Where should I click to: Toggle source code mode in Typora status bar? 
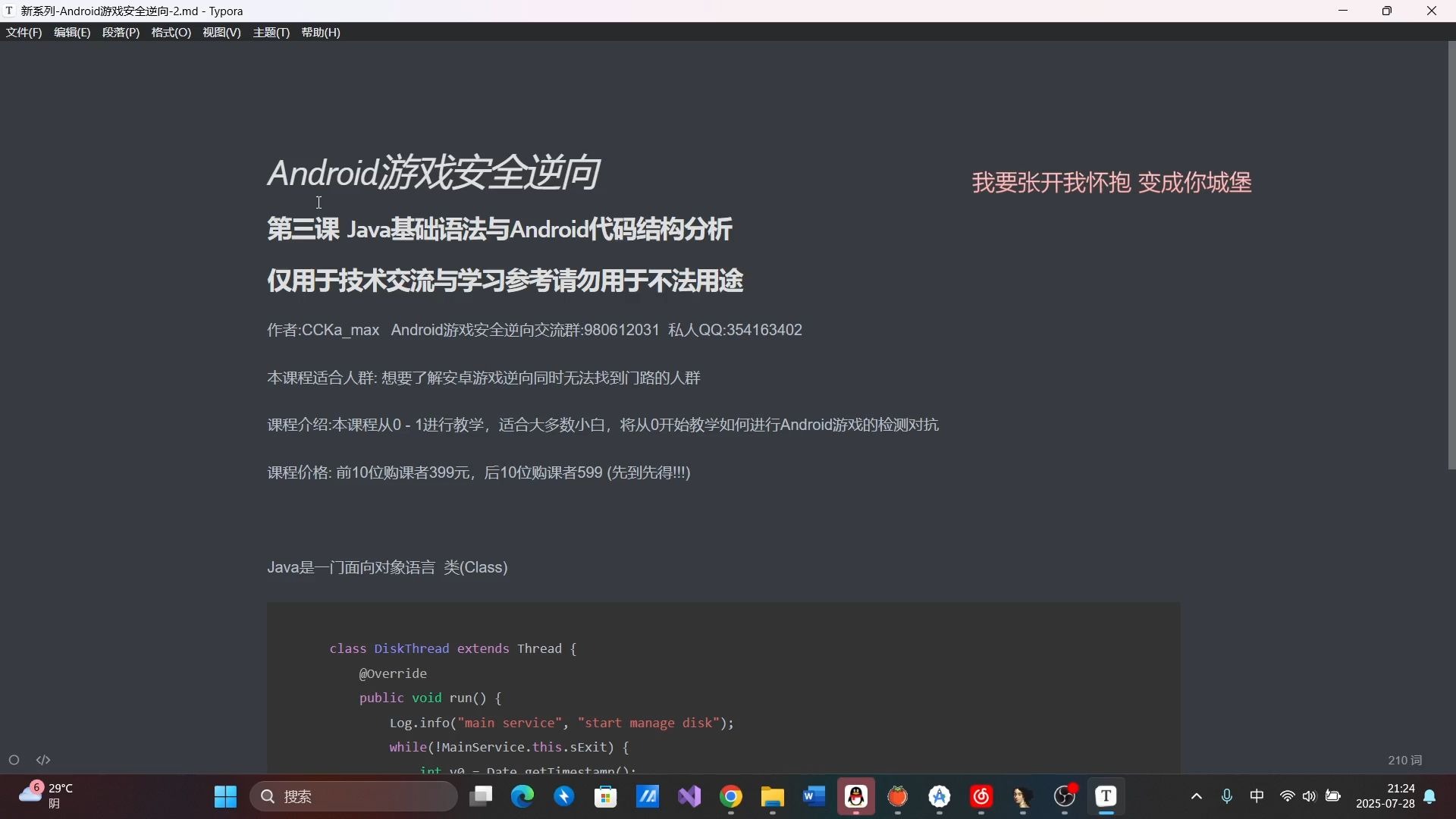[x=43, y=760]
